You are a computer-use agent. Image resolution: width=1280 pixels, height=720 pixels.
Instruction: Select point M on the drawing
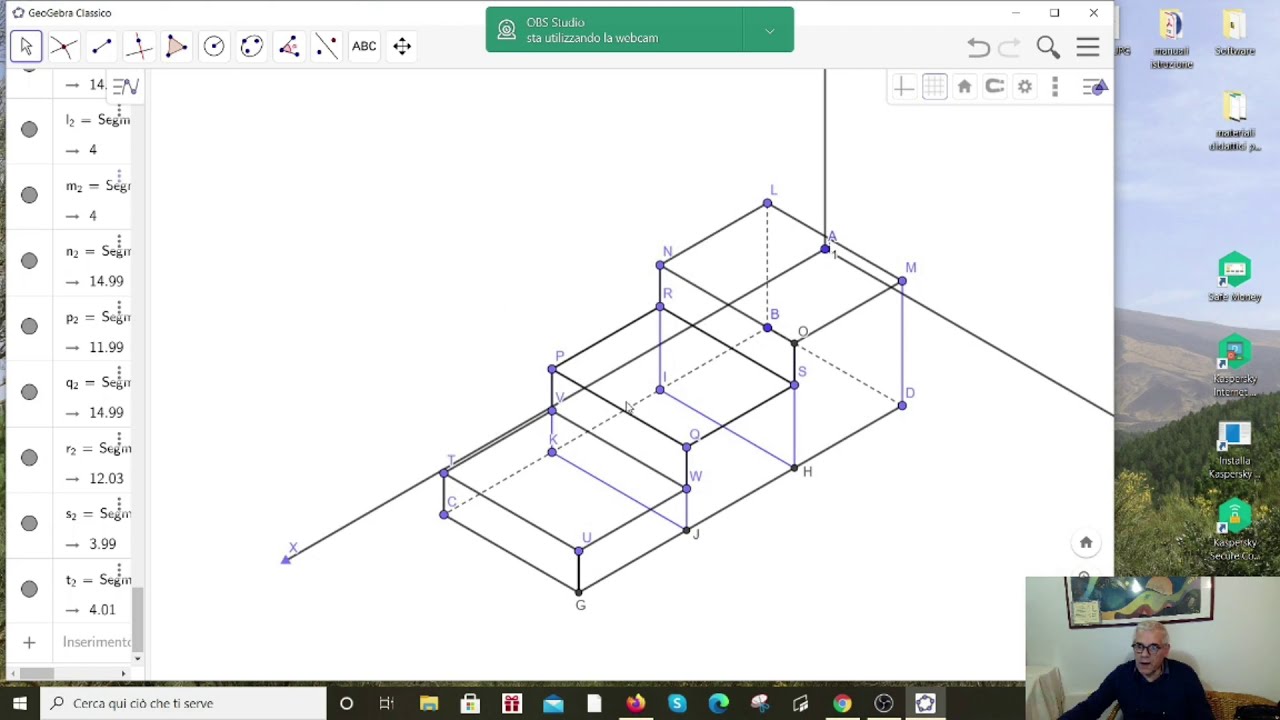902,281
